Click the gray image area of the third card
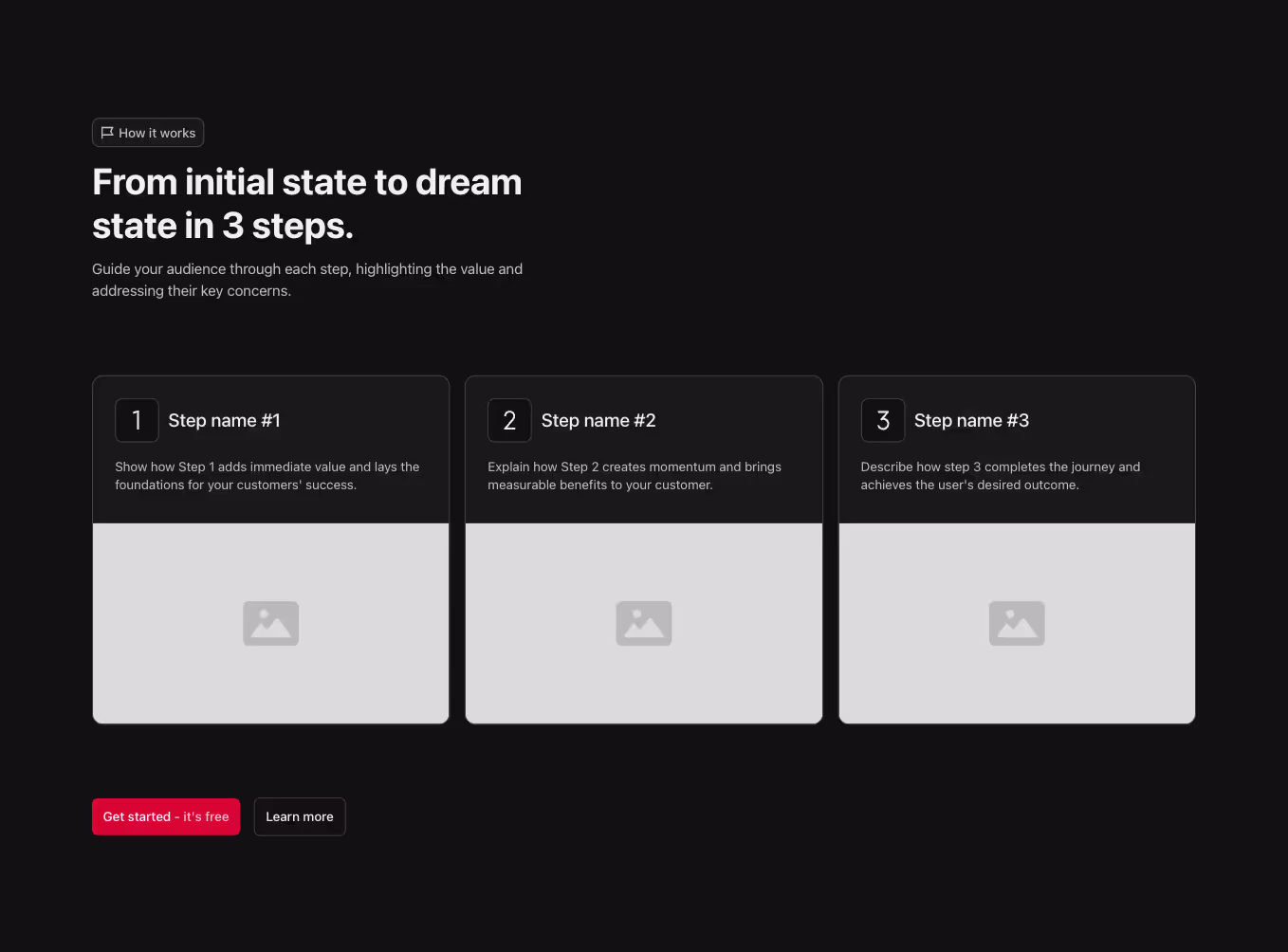 [x=1017, y=623]
